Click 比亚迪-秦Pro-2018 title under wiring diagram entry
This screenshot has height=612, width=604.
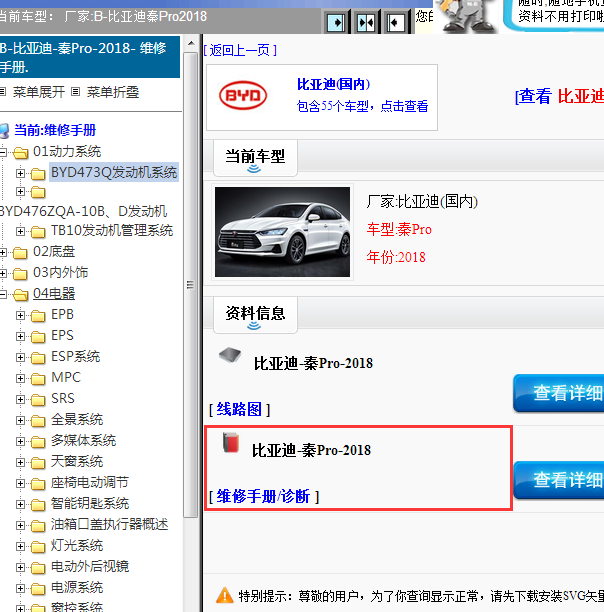pos(313,364)
